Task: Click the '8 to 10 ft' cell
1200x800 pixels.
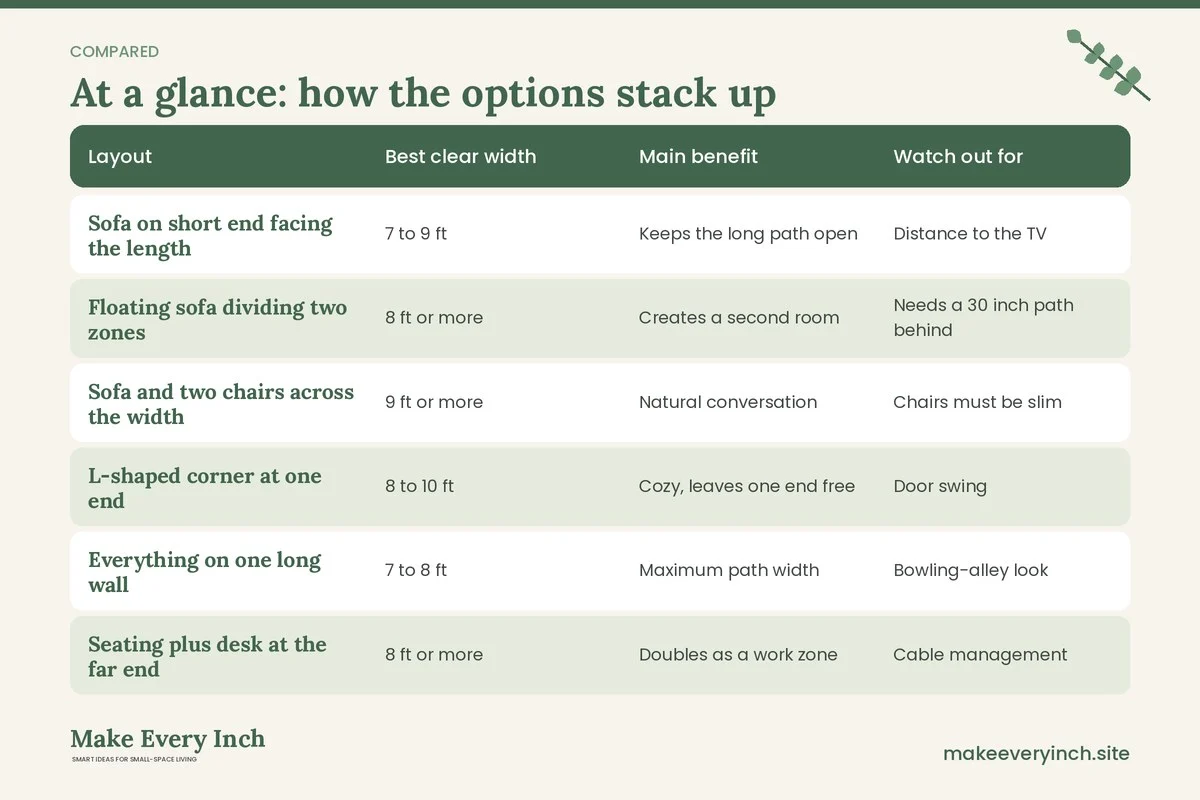Action: (x=419, y=486)
